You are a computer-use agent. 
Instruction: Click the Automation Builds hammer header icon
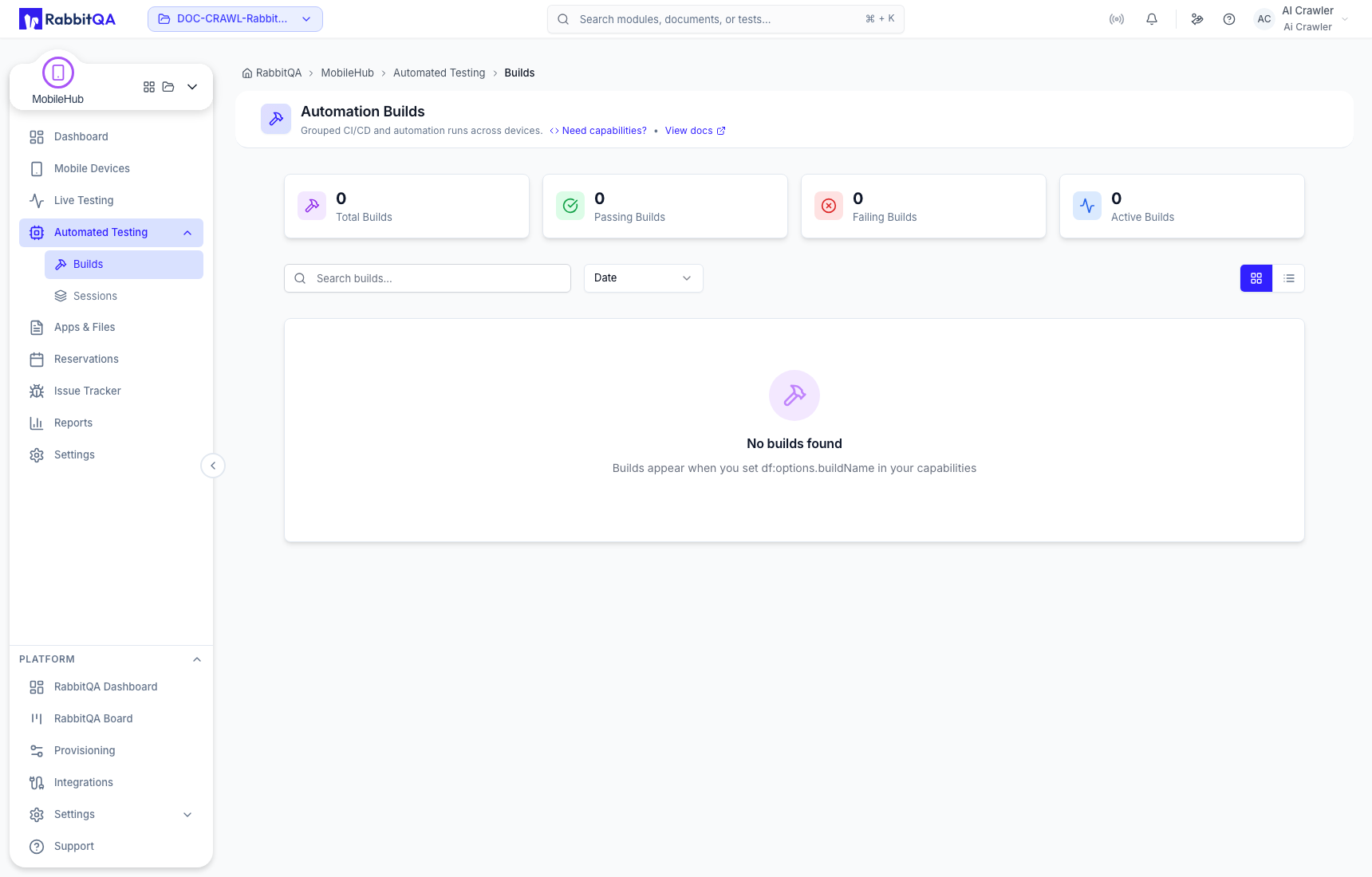pos(276,119)
